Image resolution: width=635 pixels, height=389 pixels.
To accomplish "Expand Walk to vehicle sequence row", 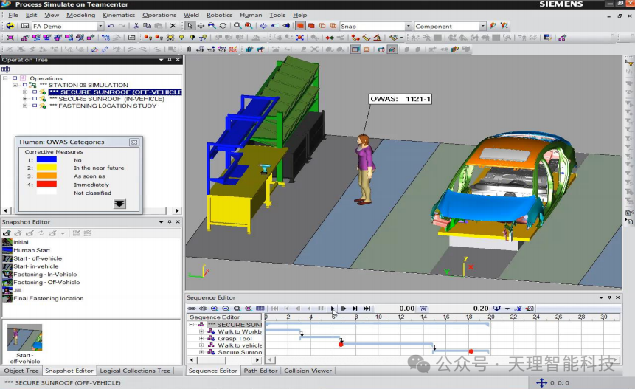I will coord(201,345).
